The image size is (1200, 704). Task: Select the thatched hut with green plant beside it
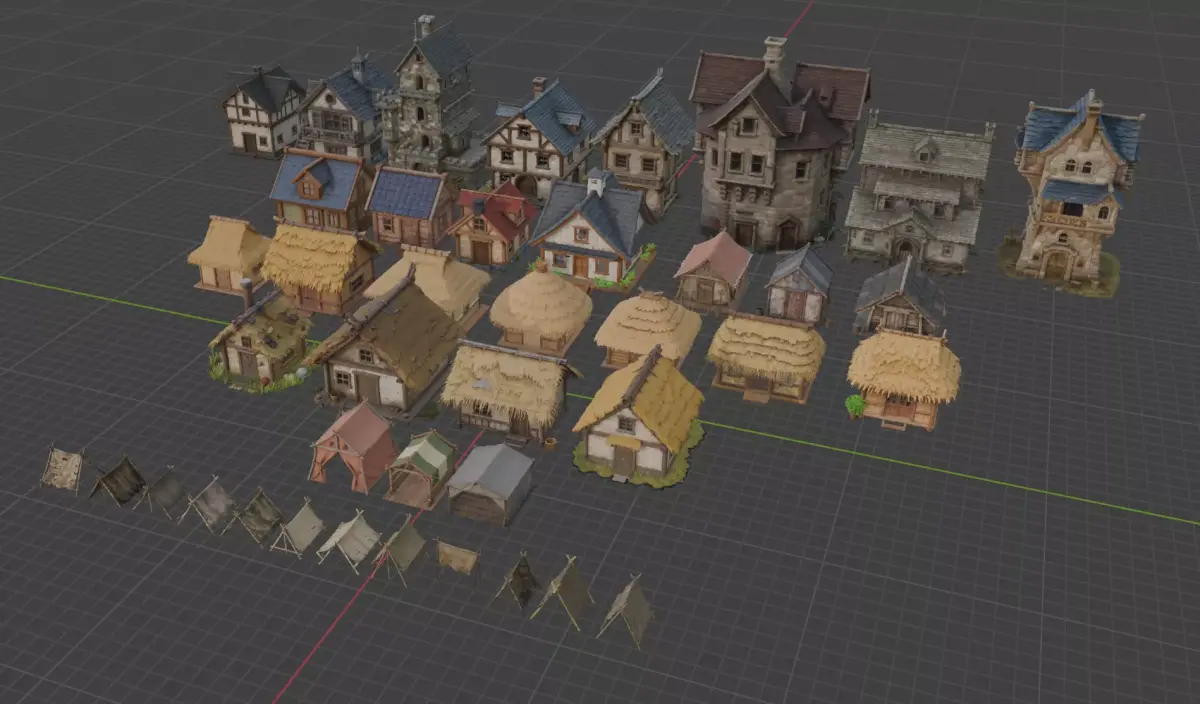tap(902, 378)
